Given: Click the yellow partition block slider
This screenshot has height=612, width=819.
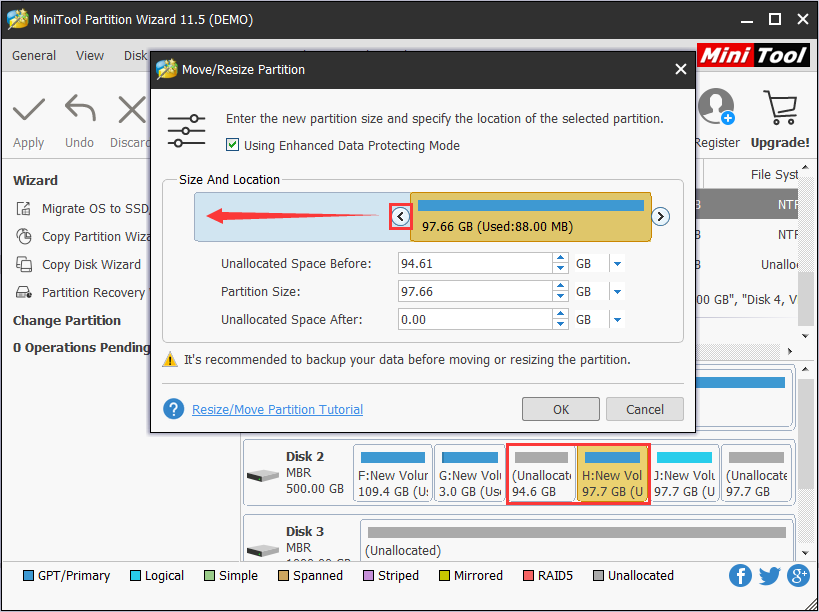Looking at the screenshot, I should click(x=531, y=217).
